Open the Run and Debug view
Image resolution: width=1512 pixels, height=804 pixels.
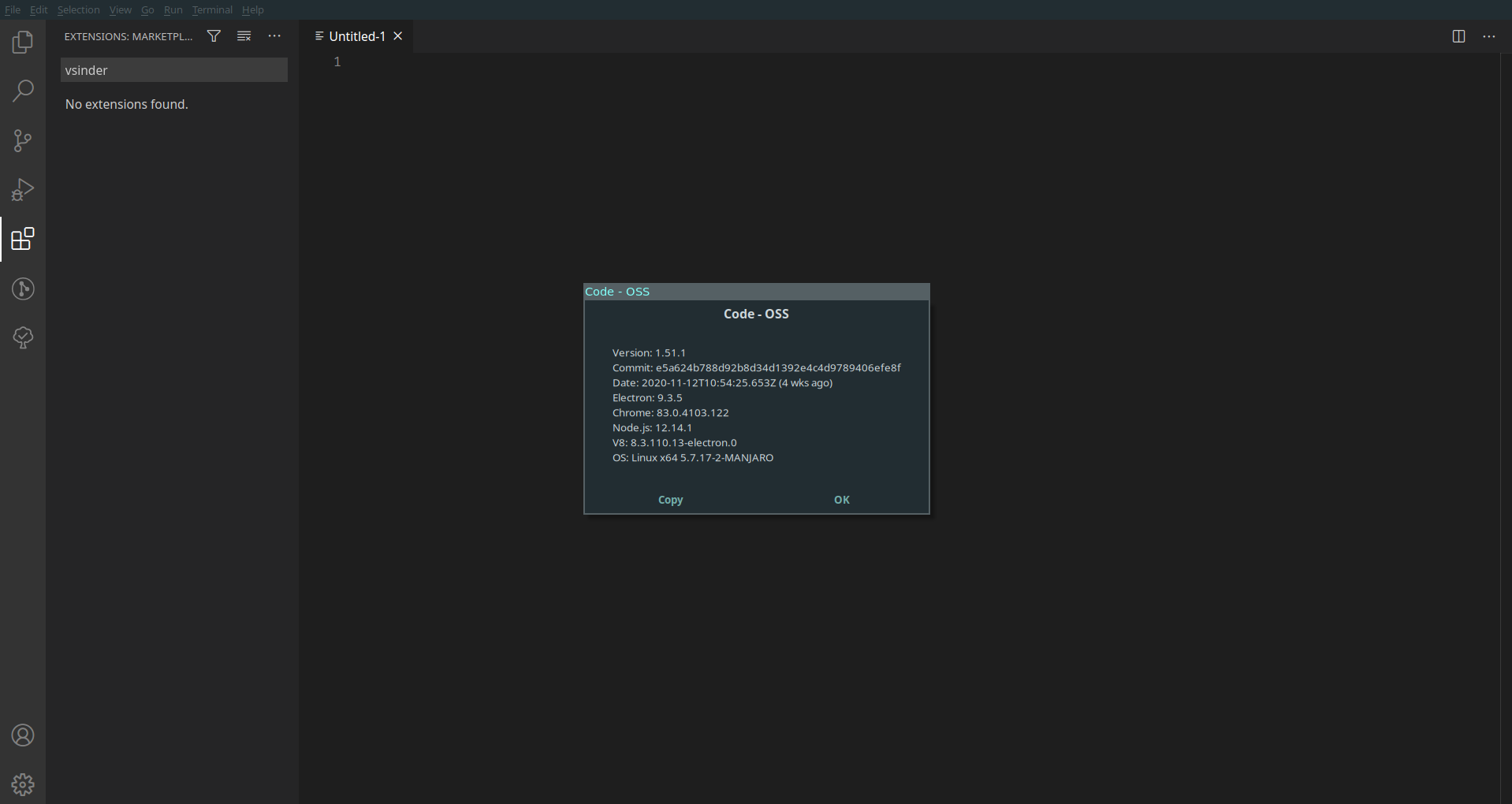[23, 189]
